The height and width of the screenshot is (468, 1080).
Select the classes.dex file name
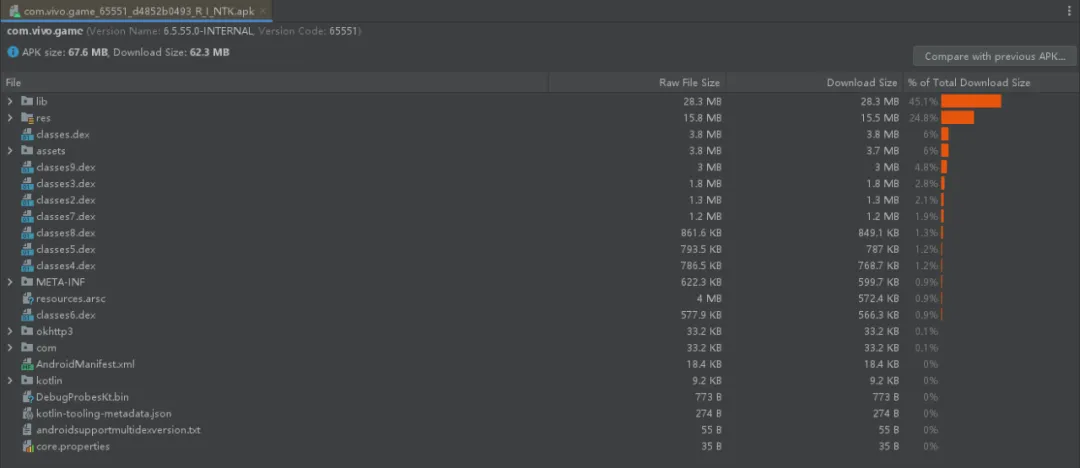(63, 134)
